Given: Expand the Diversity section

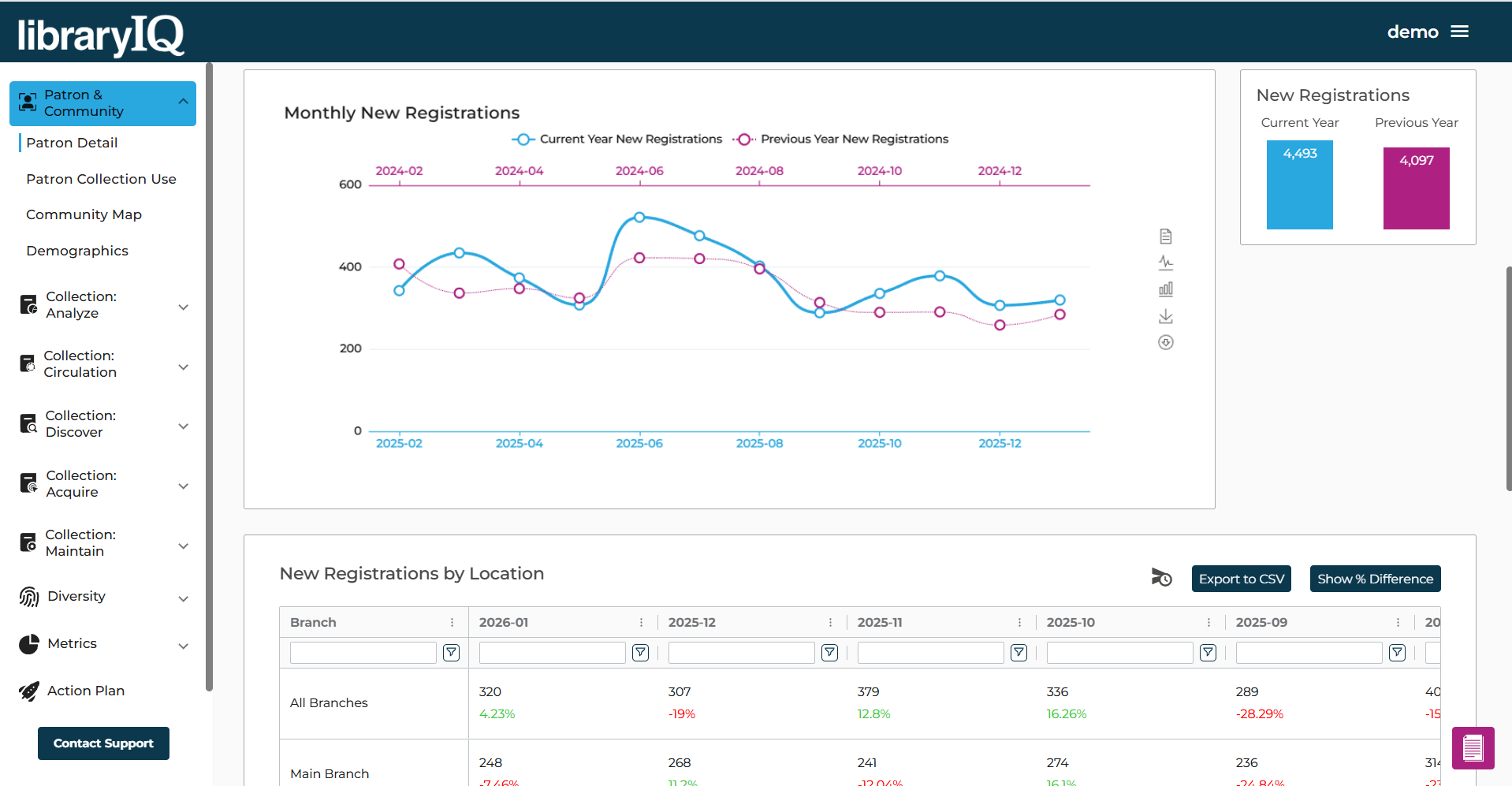Looking at the screenshot, I should point(102,597).
